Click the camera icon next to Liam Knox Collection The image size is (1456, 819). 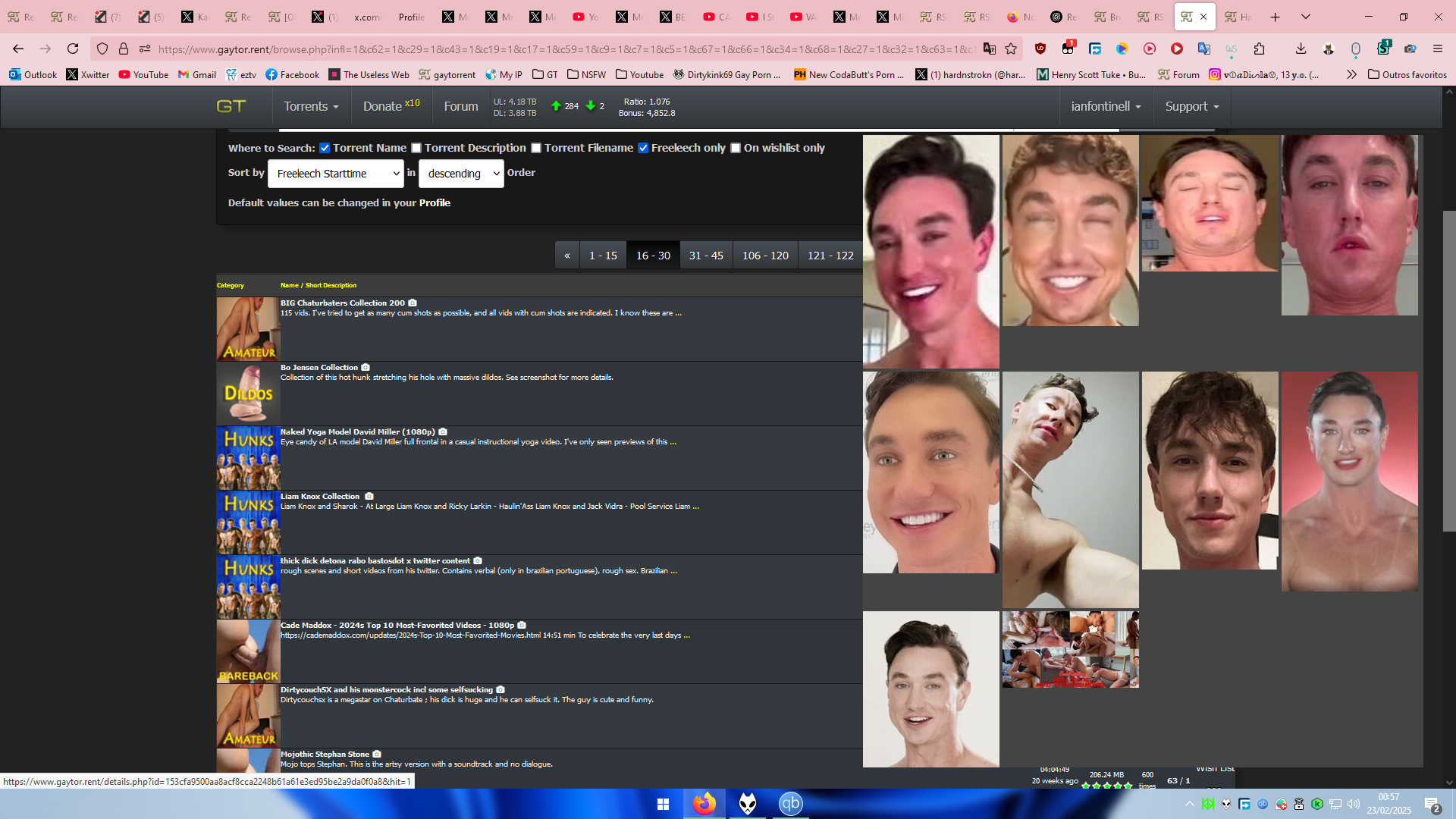[x=369, y=496]
